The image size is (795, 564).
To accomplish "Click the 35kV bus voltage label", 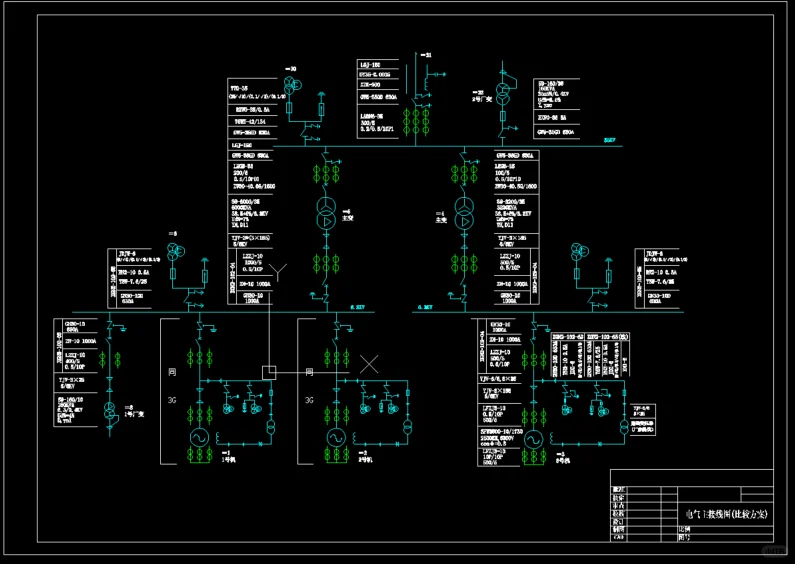I will [609, 140].
